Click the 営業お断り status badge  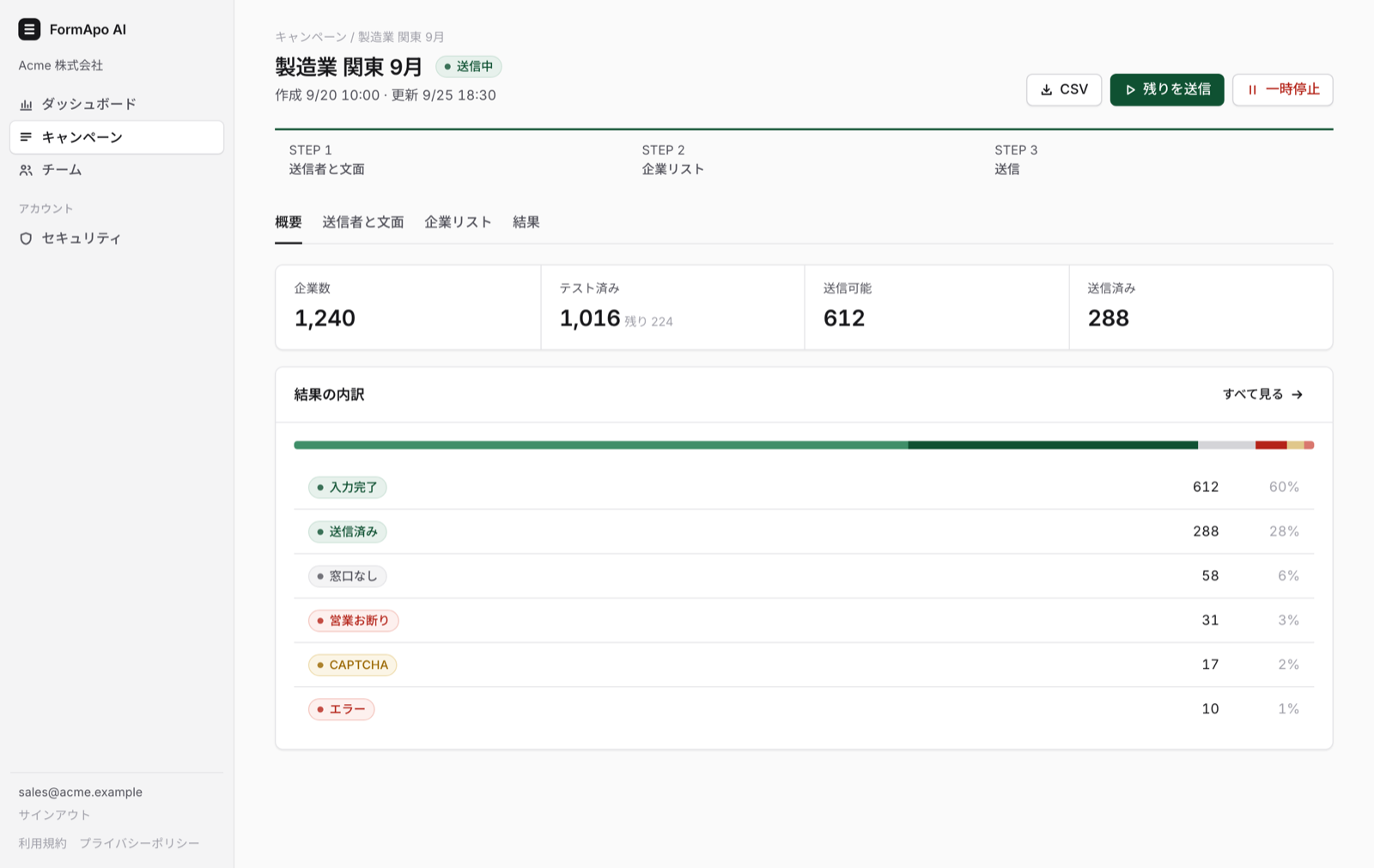pos(353,621)
